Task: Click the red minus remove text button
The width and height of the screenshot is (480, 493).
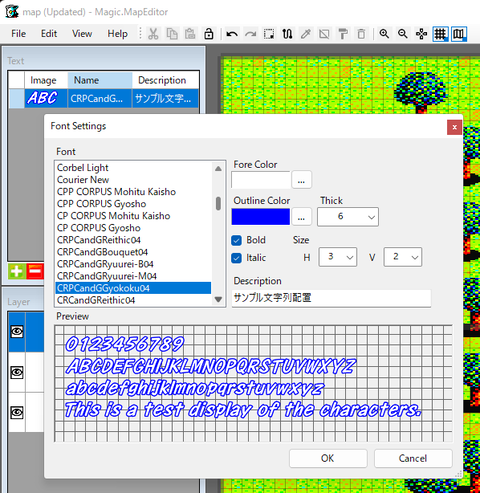Action: coord(35,271)
